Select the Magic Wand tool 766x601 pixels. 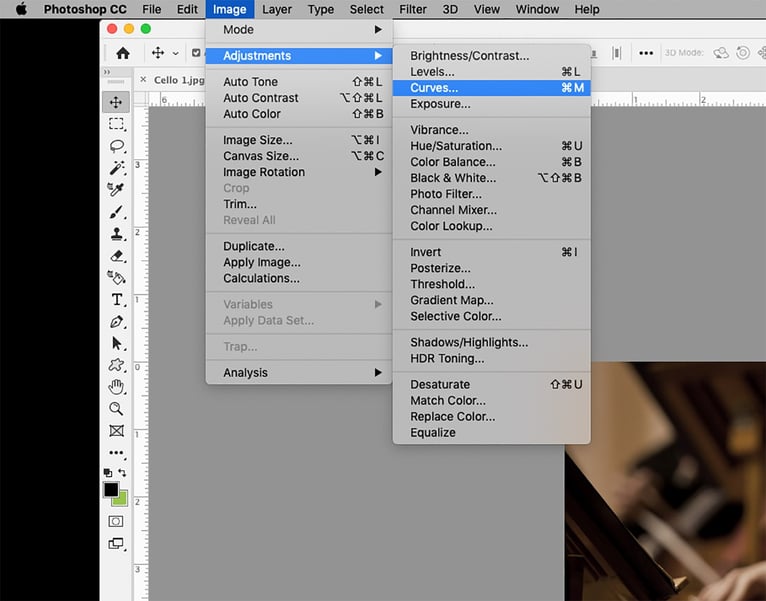click(117, 168)
